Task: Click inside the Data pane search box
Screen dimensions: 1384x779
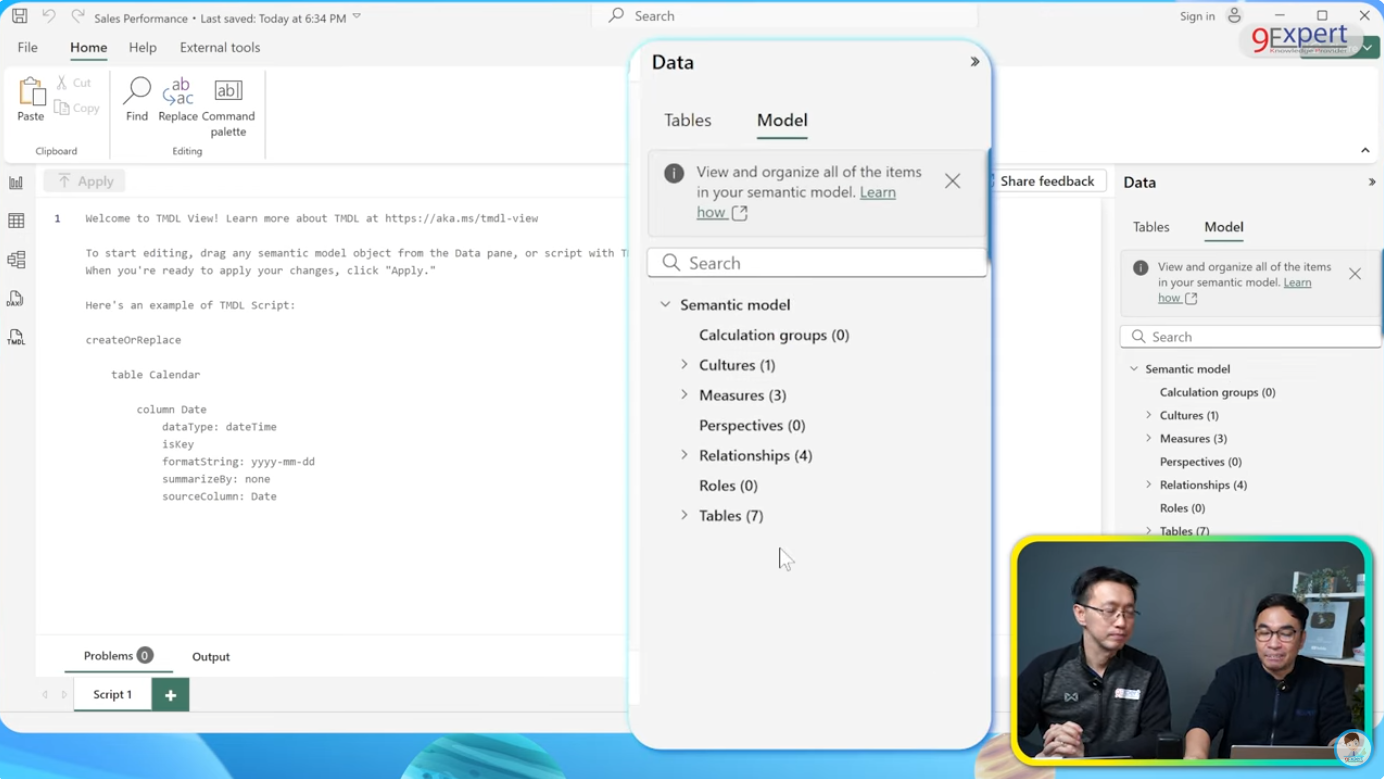Action: (x=816, y=262)
